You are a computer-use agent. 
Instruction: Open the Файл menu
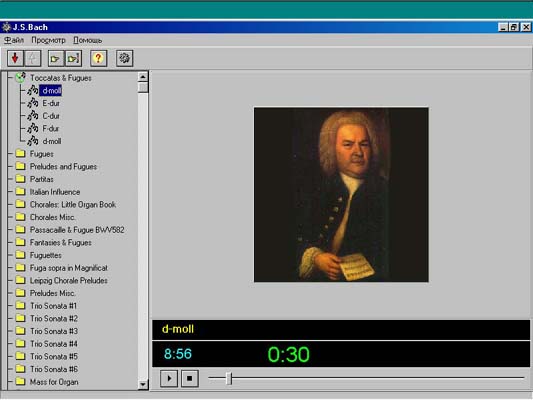(x=14, y=40)
